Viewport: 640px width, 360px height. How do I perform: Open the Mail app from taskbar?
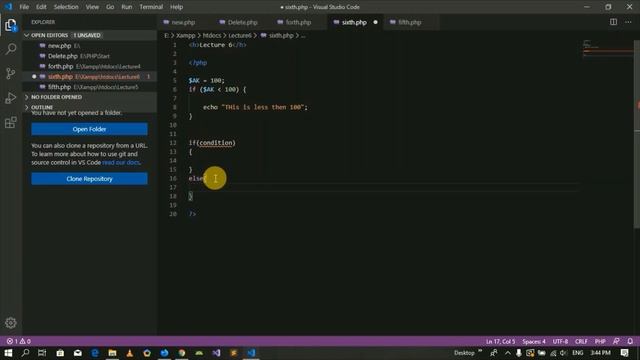click(x=78, y=353)
